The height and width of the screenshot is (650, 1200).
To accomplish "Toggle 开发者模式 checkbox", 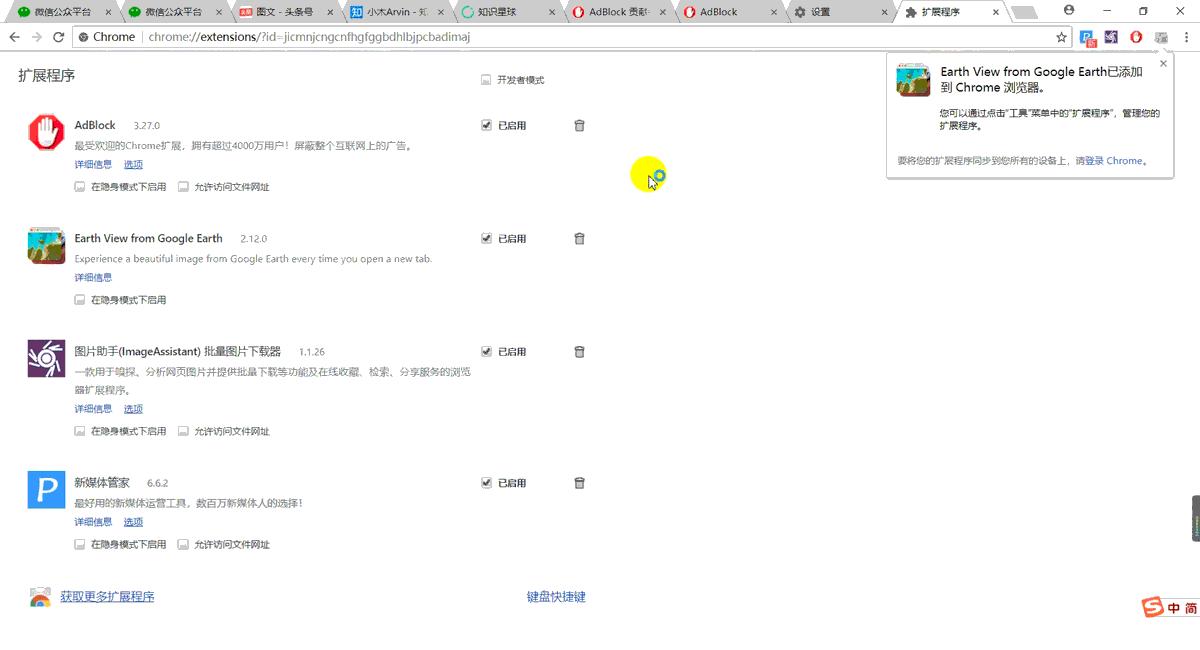I will 486,80.
